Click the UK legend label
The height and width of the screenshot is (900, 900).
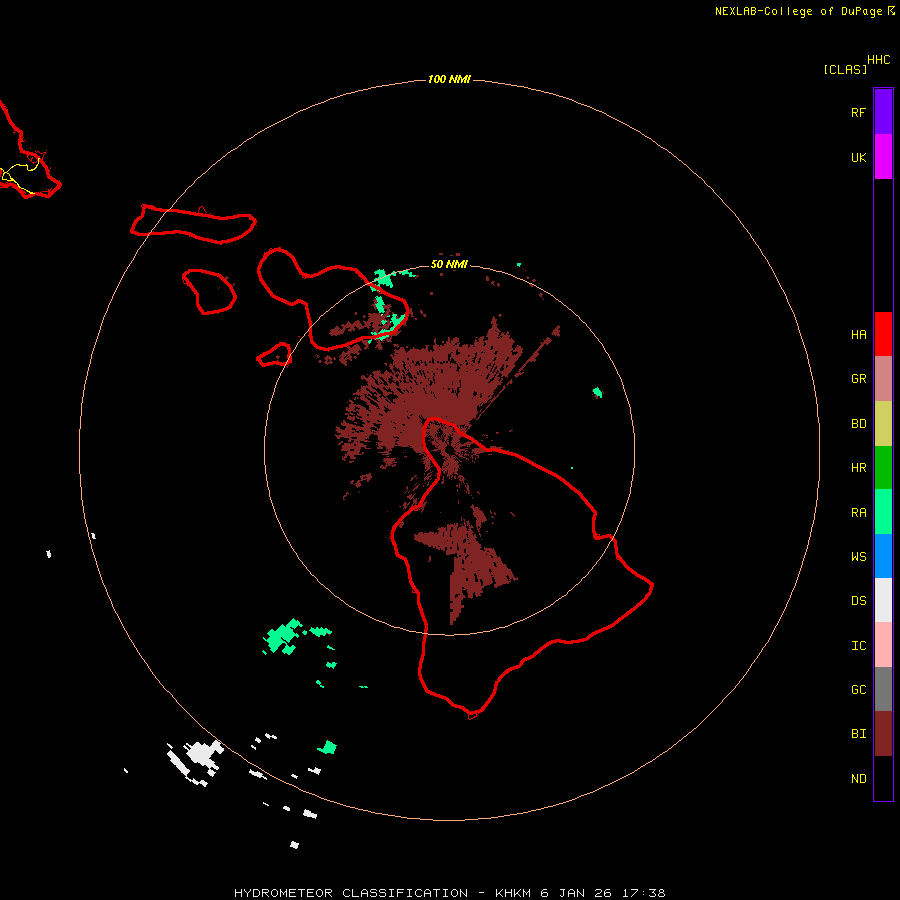(858, 157)
